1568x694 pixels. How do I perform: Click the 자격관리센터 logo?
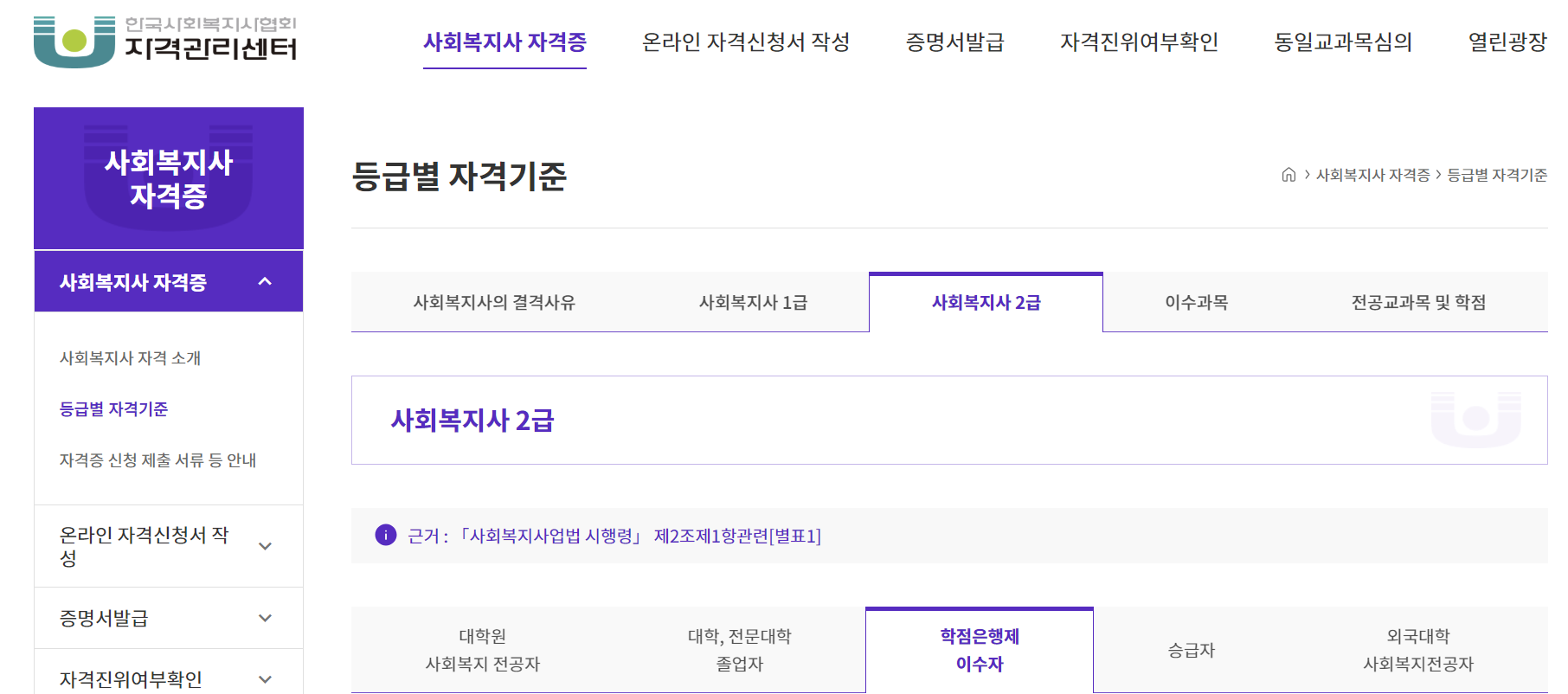pos(165,41)
